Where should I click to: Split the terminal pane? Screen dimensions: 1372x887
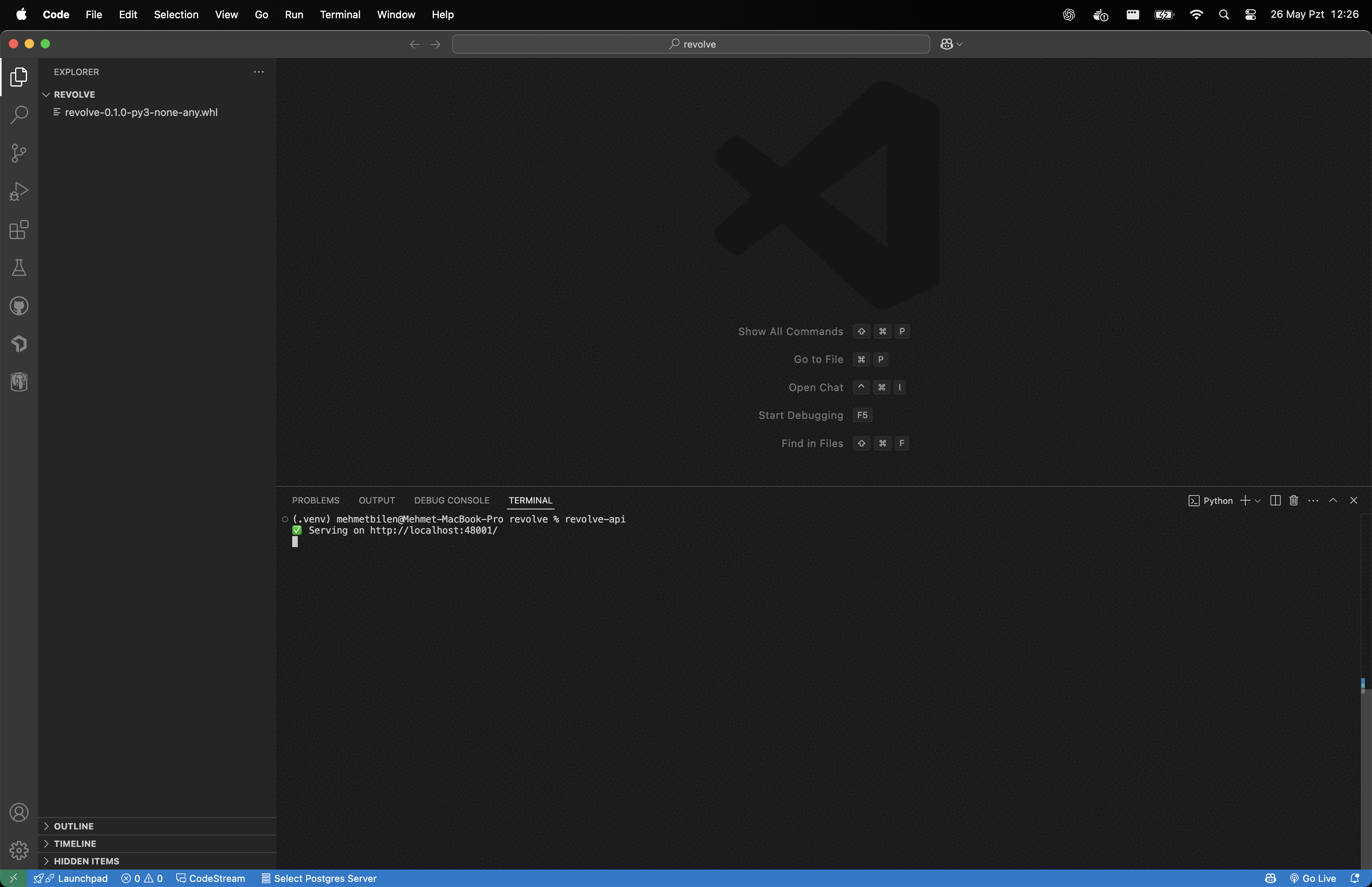click(x=1275, y=501)
